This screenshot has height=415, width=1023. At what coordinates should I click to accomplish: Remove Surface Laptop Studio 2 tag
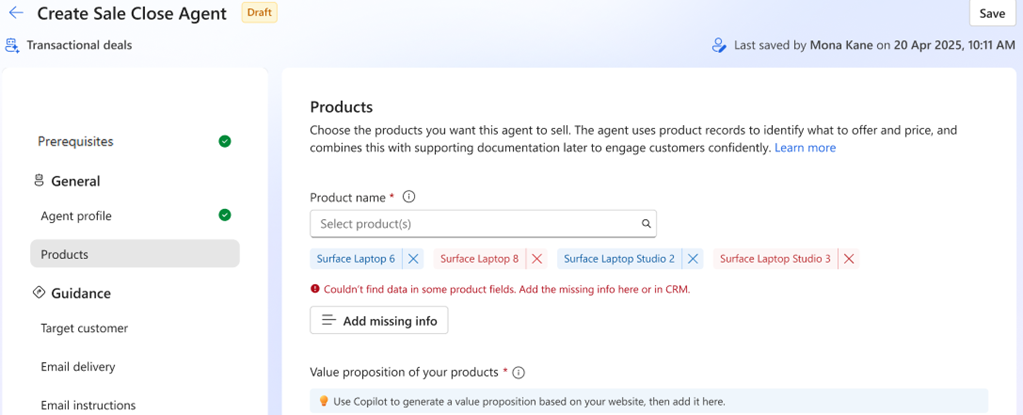[693, 259]
